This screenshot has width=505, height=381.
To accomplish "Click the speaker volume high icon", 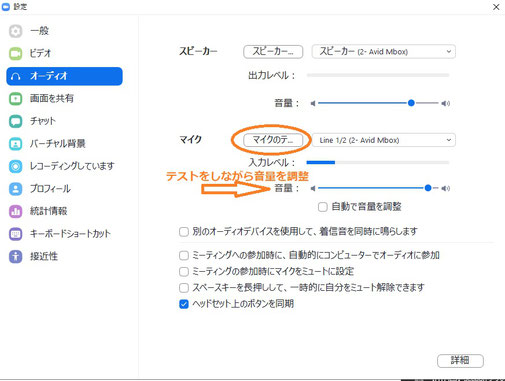I will coord(446,103).
